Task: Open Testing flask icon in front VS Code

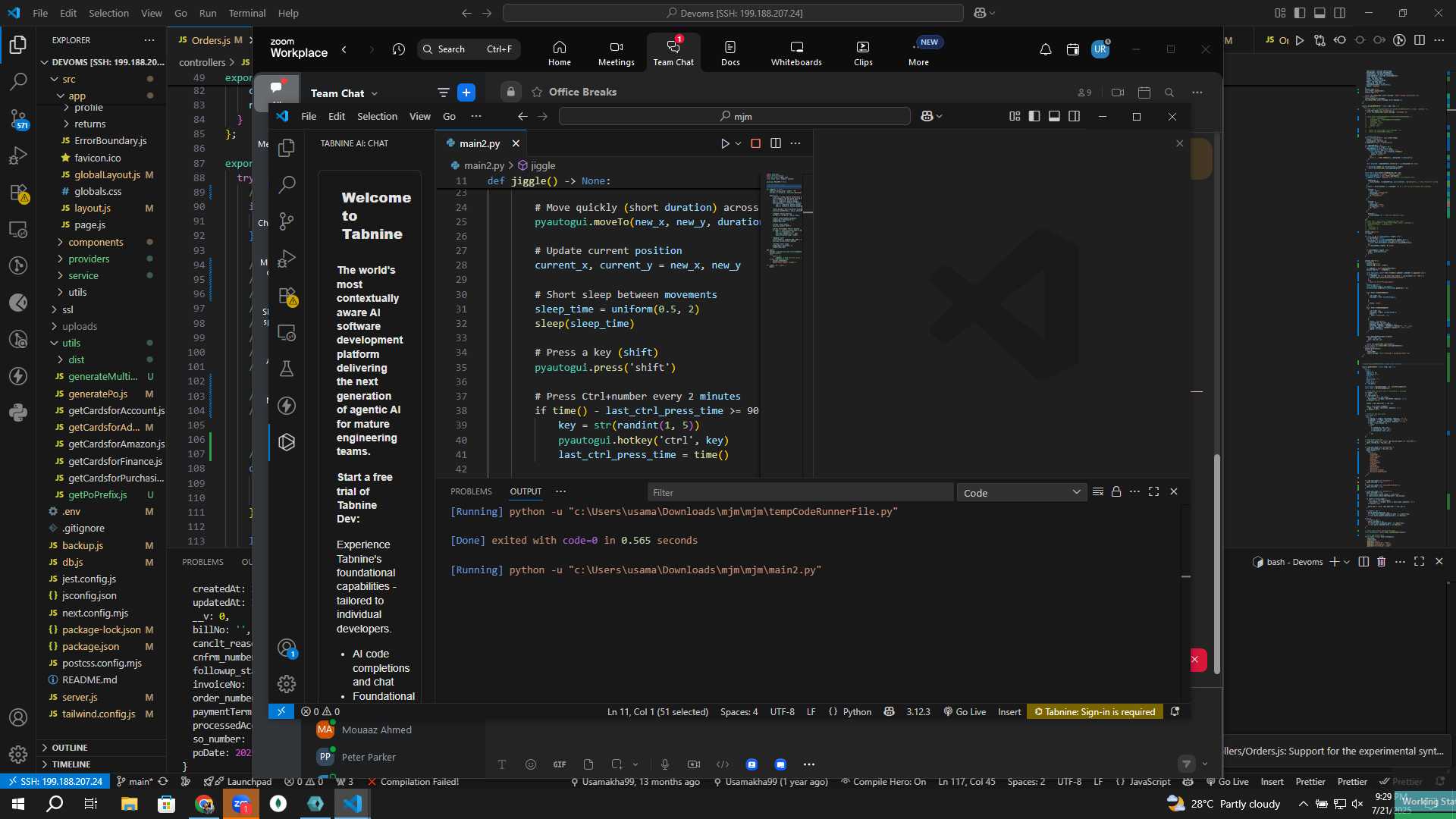Action: (287, 369)
